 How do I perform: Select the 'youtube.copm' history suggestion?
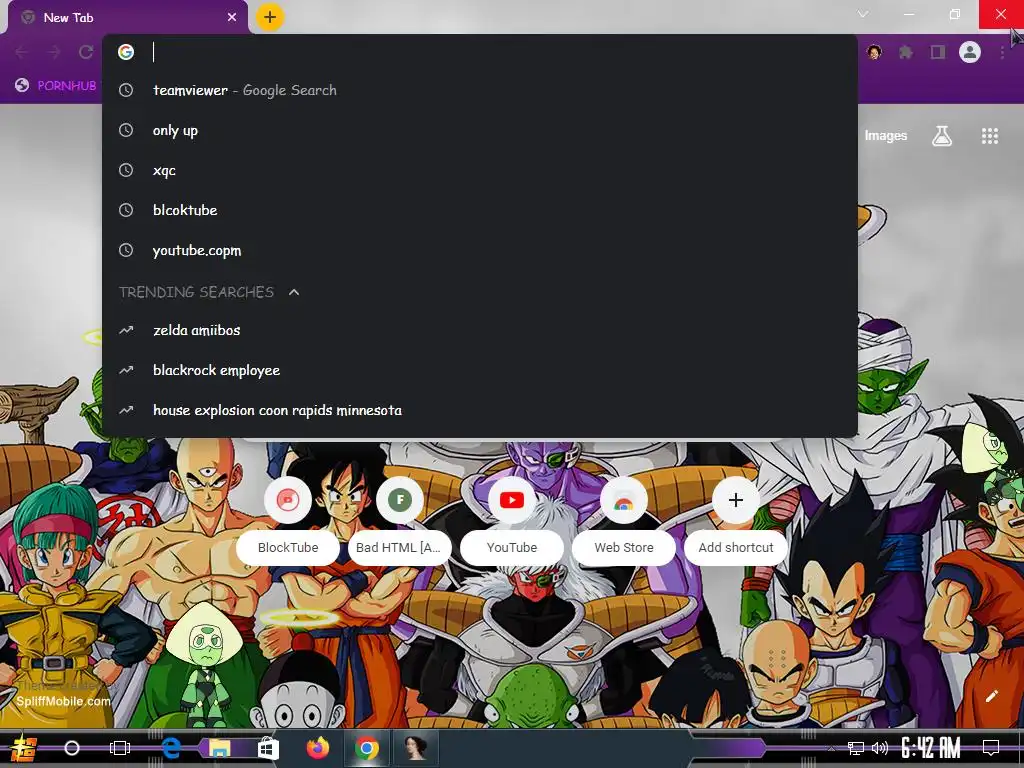click(x=480, y=250)
